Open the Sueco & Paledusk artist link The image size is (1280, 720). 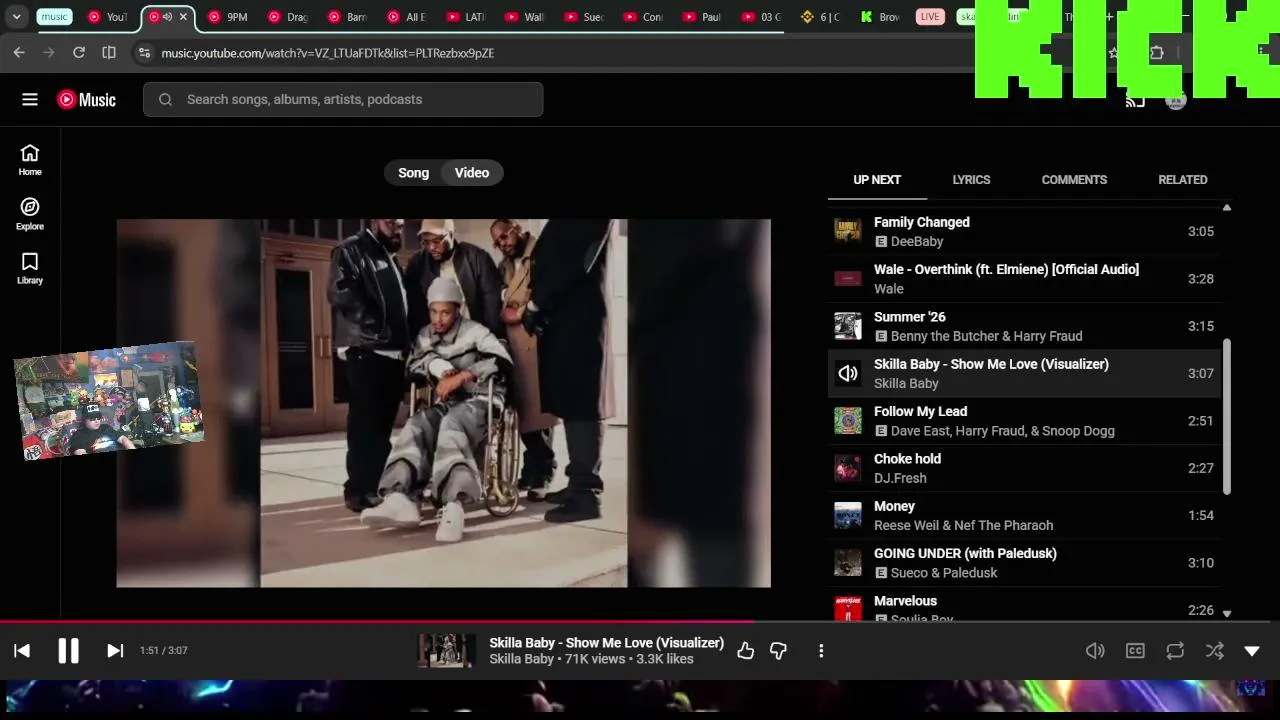pos(944,573)
